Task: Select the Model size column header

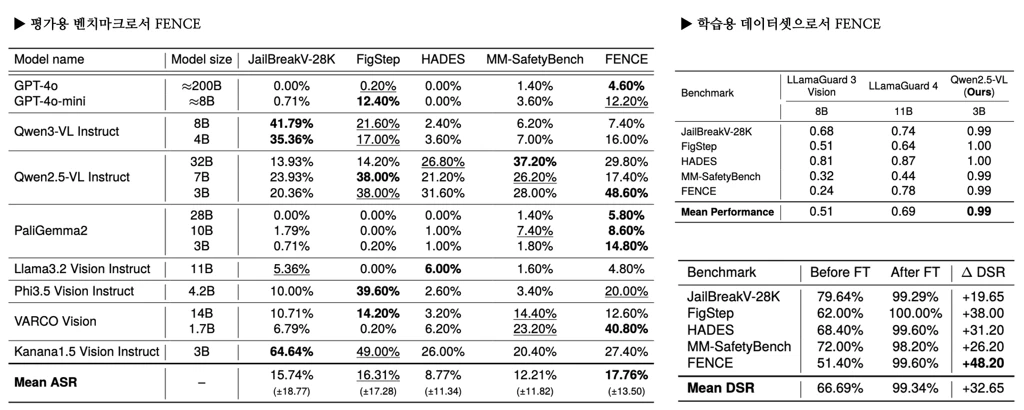Action: pyautogui.click(x=202, y=59)
